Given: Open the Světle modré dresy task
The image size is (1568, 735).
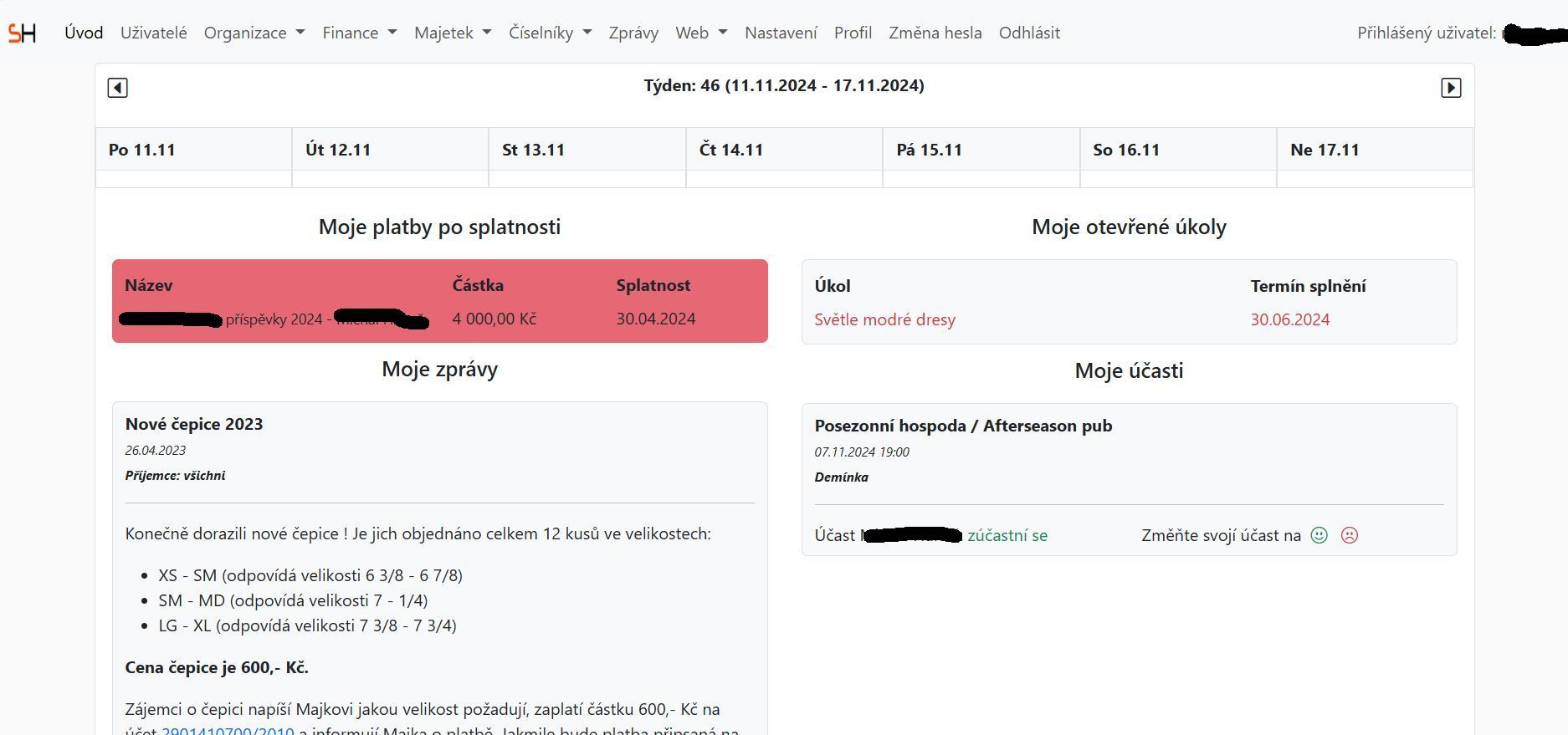Looking at the screenshot, I should pyautogui.click(x=884, y=319).
